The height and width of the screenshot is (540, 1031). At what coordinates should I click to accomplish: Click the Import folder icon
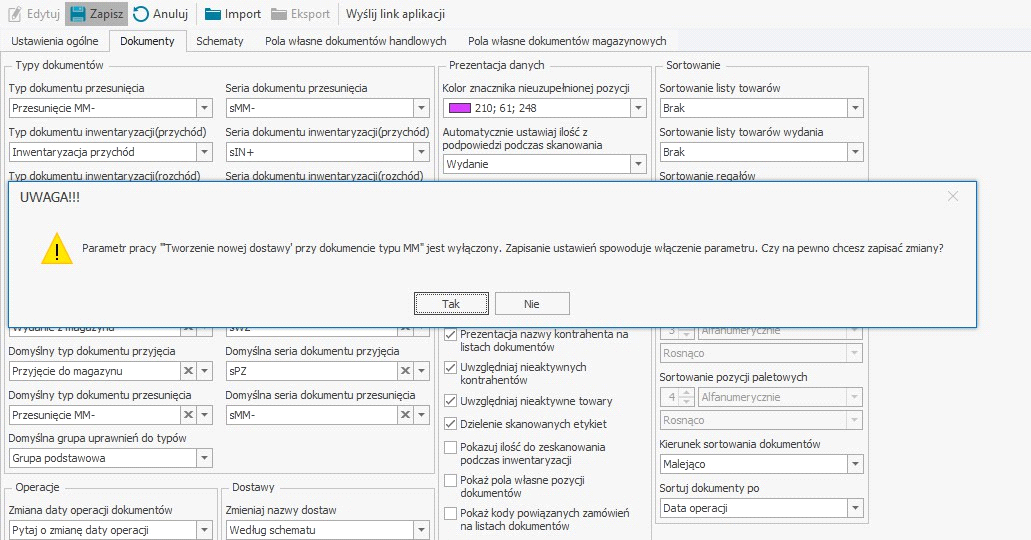click(212, 14)
